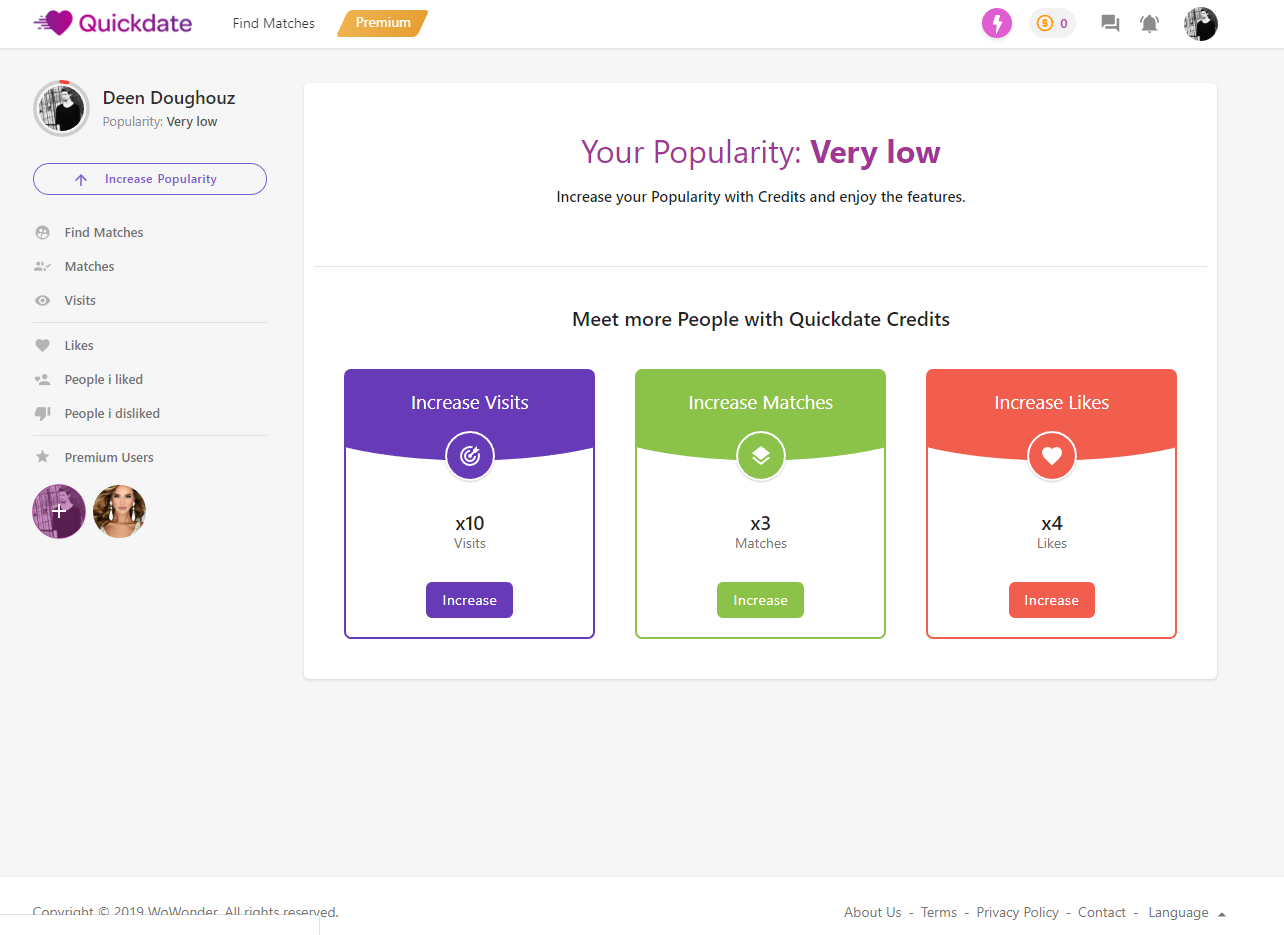Viewport: 1284px width, 935px height.
Task: Click the Increase Matches layers icon
Action: click(x=761, y=456)
